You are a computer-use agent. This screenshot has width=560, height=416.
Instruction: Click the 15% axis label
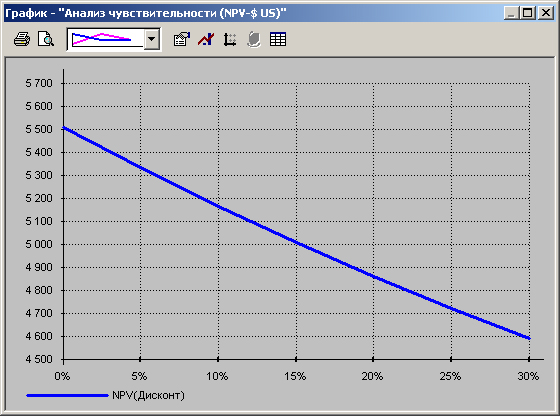click(x=295, y=376)
